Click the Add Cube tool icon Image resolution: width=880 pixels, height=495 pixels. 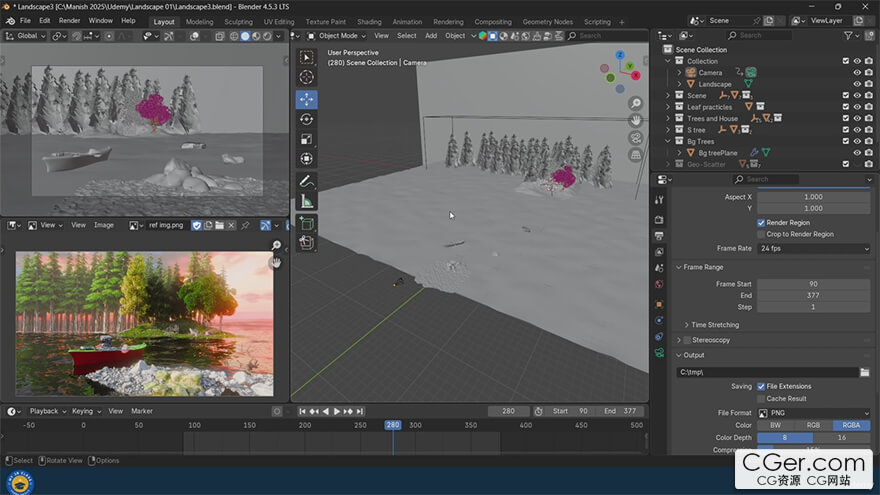tap(306, 223)
